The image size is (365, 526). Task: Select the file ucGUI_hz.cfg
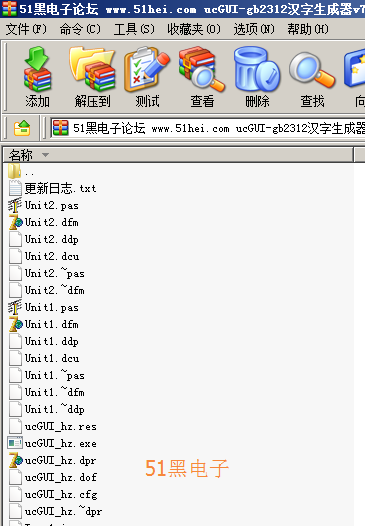[x=53, y=494]
